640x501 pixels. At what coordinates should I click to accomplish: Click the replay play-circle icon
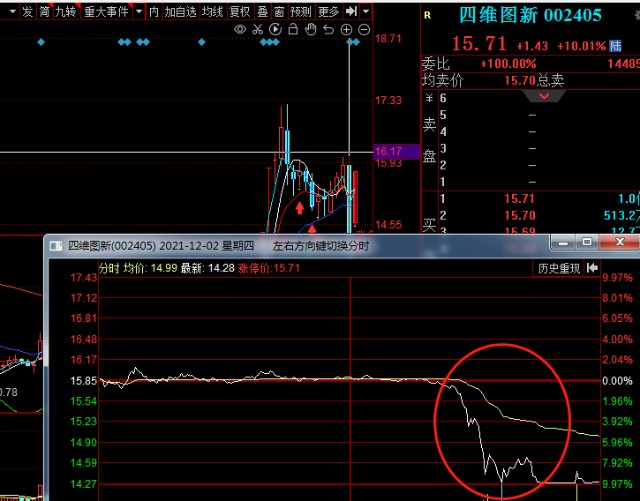276,29
